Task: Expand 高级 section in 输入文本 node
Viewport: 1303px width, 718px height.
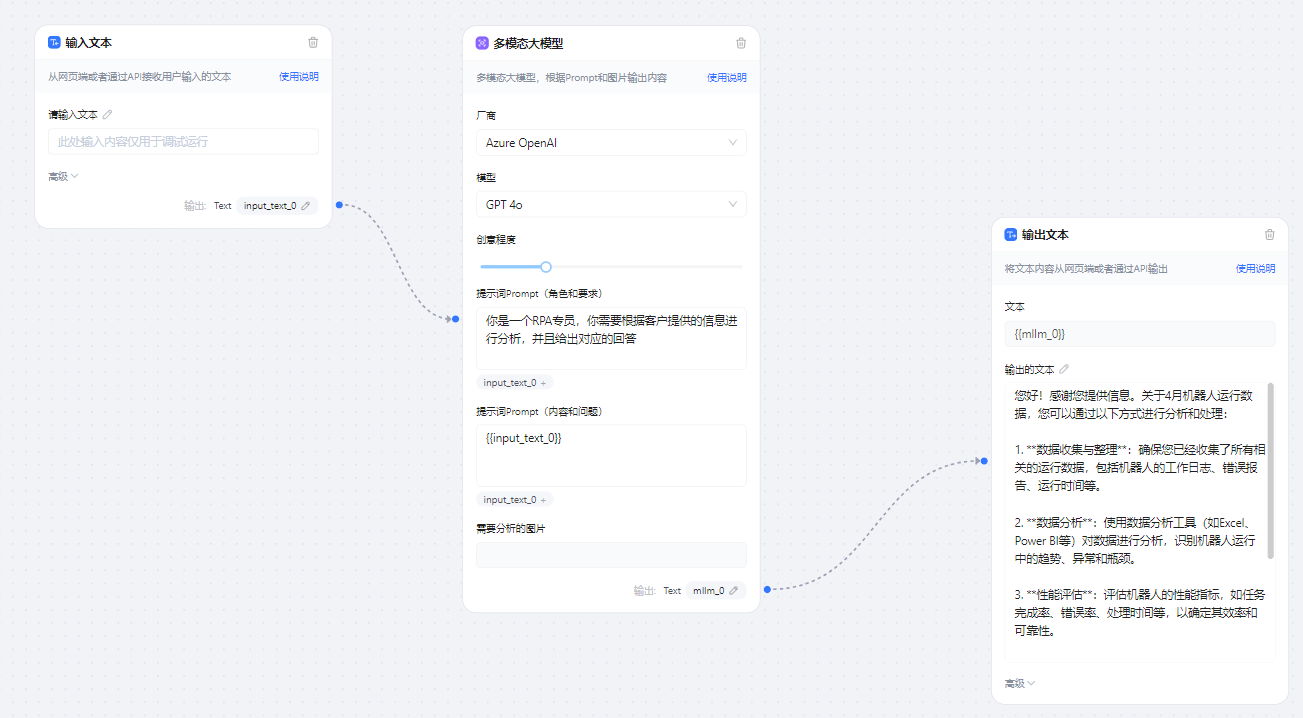Action: pos(63,177)
